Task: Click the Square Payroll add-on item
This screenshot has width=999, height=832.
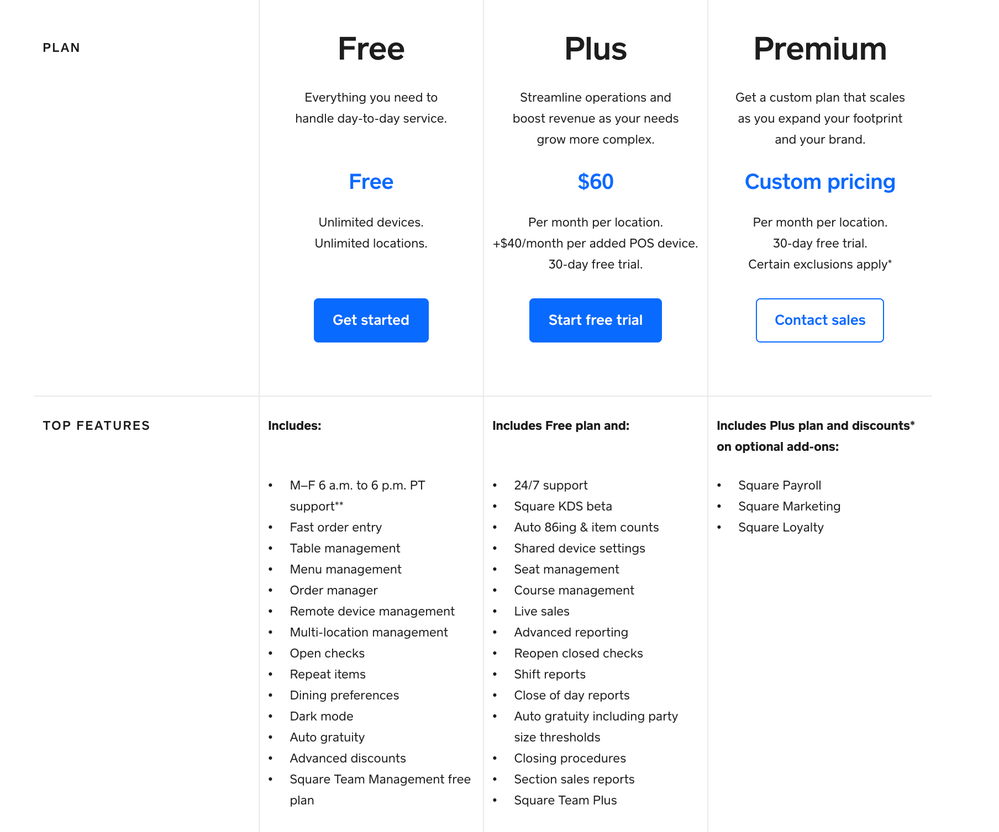Action: point(779,485)
